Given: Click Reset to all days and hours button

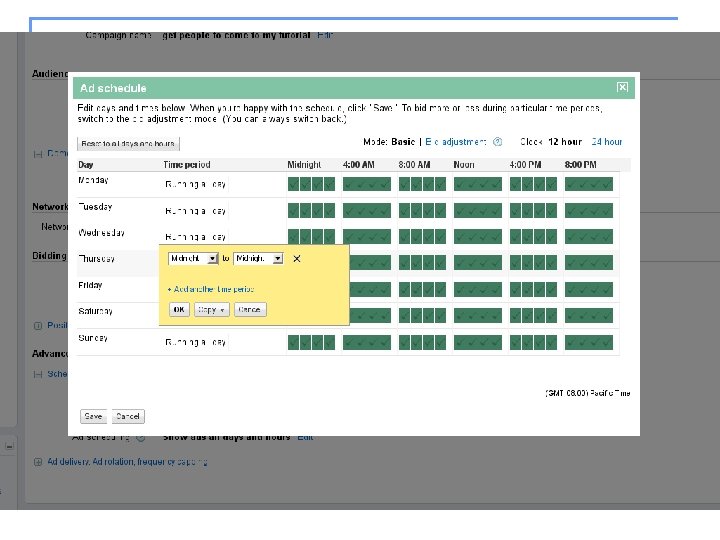Looking at the screenshot, I should pos(128,144).
